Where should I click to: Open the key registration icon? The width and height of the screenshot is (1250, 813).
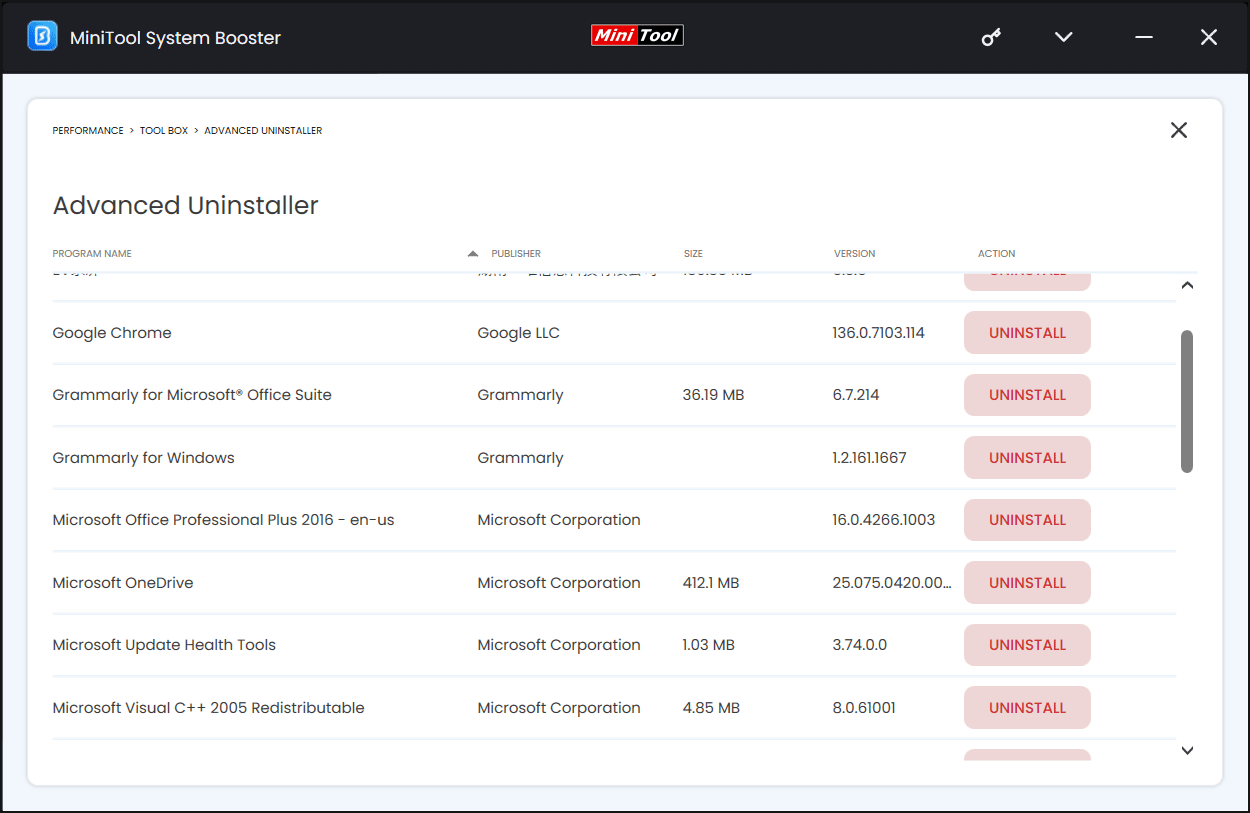click(991, 37)
